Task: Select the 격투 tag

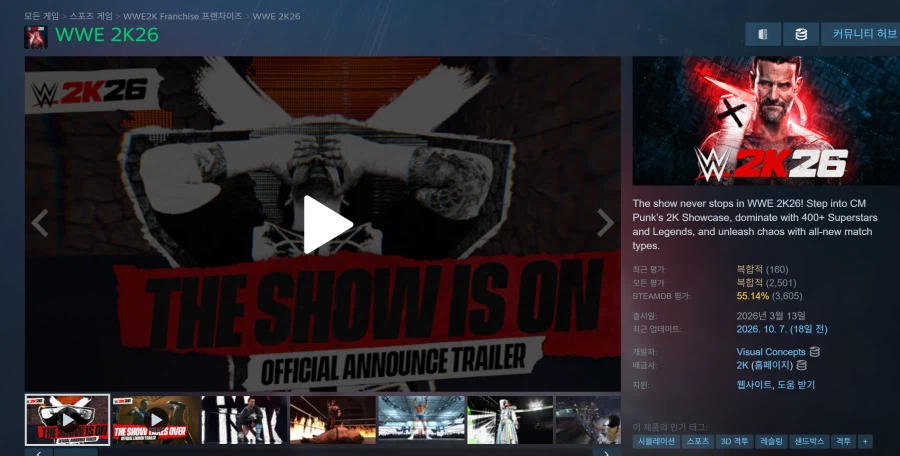Action: (843, 442)
